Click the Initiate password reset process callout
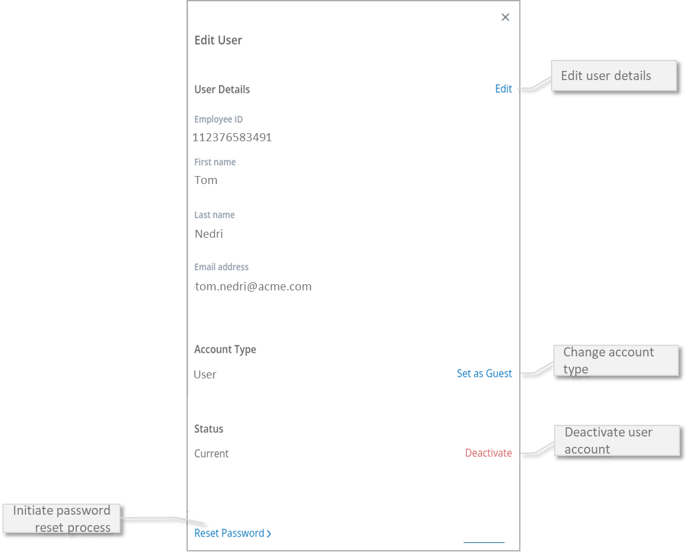The height and width of the screenshot is (552, 688). point(63,518)
